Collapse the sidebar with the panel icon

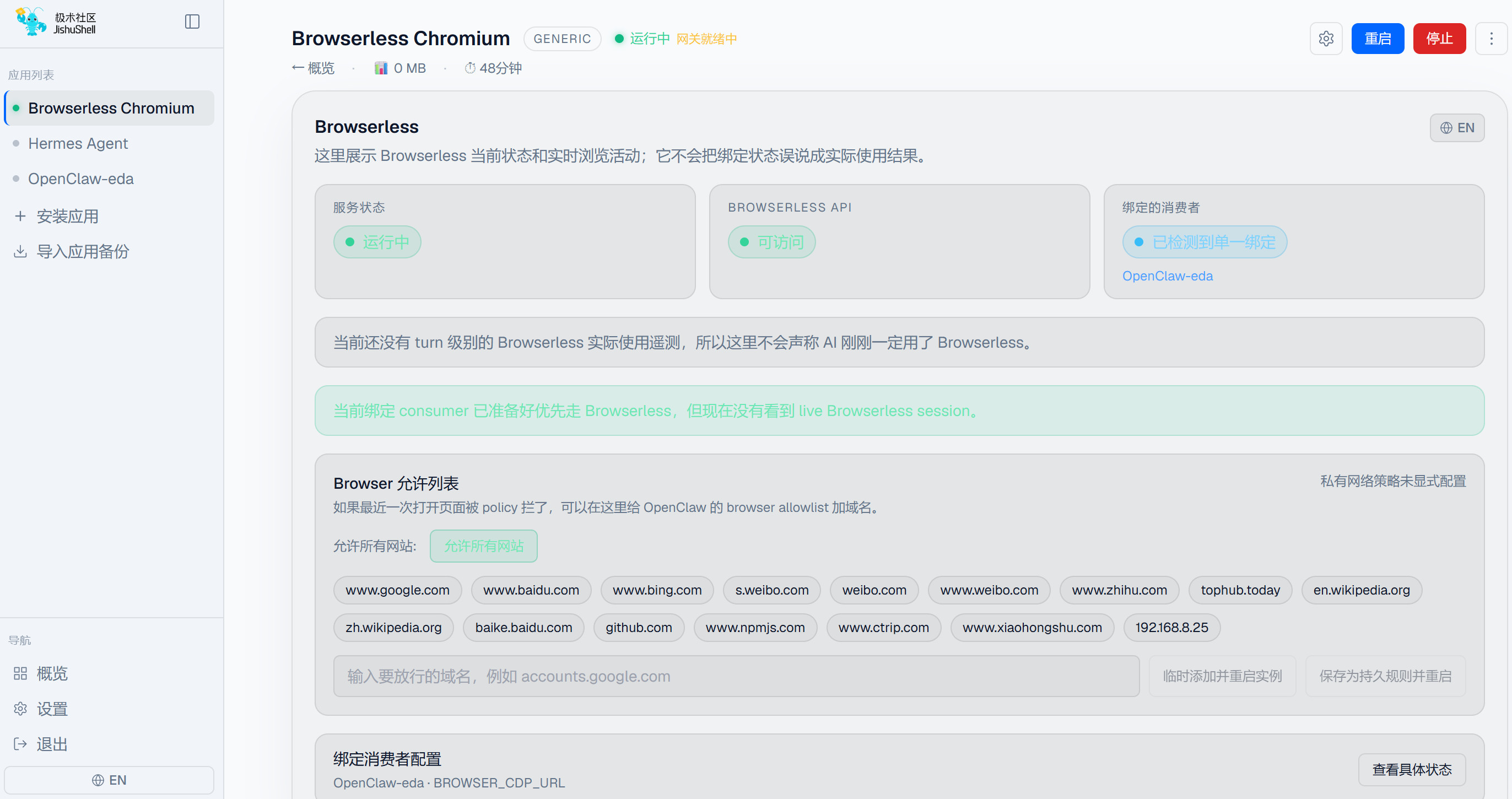pyautogui.click(x=192, y=21)
